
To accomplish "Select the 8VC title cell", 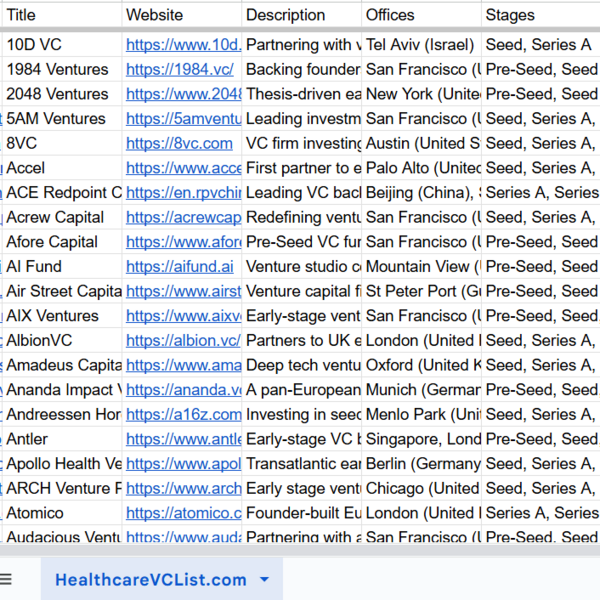I will click(62, 143).
